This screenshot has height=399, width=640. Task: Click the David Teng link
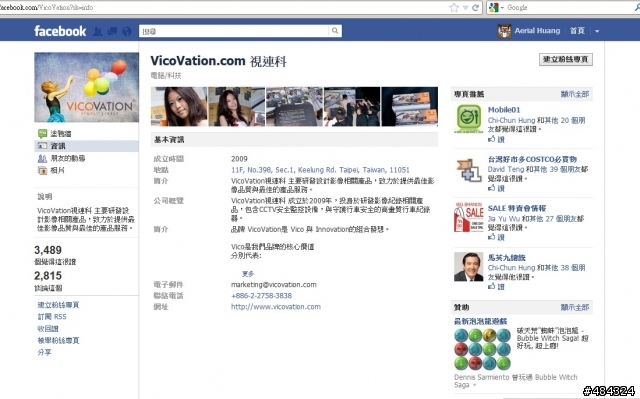click(x=506, y=169)
